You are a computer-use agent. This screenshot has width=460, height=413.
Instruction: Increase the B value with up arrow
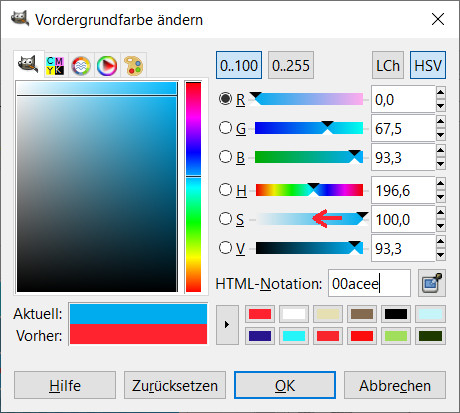[x=441, y=150]
